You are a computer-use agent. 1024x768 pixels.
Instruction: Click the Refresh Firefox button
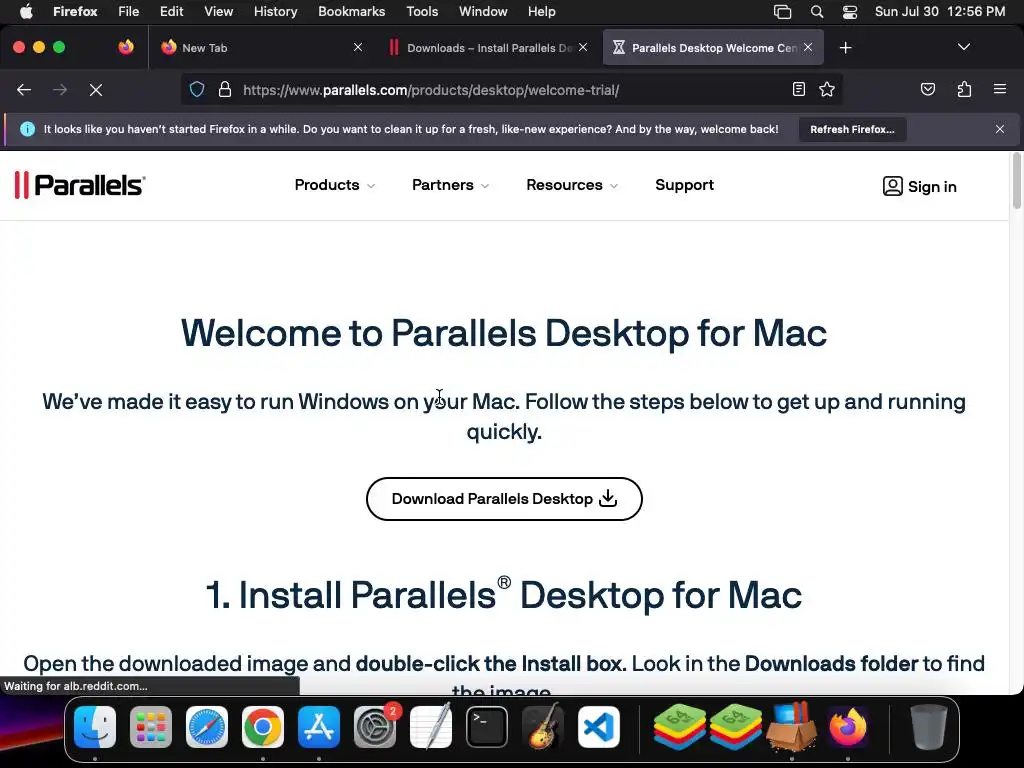pyautogui.click(x=852, y=129)
